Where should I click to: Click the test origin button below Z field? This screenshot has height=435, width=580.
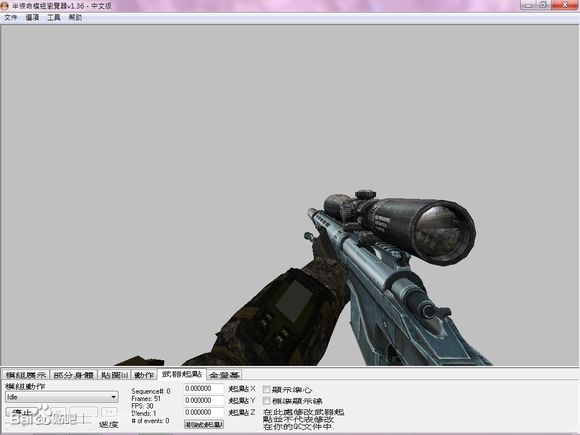[x=204, y=424]
